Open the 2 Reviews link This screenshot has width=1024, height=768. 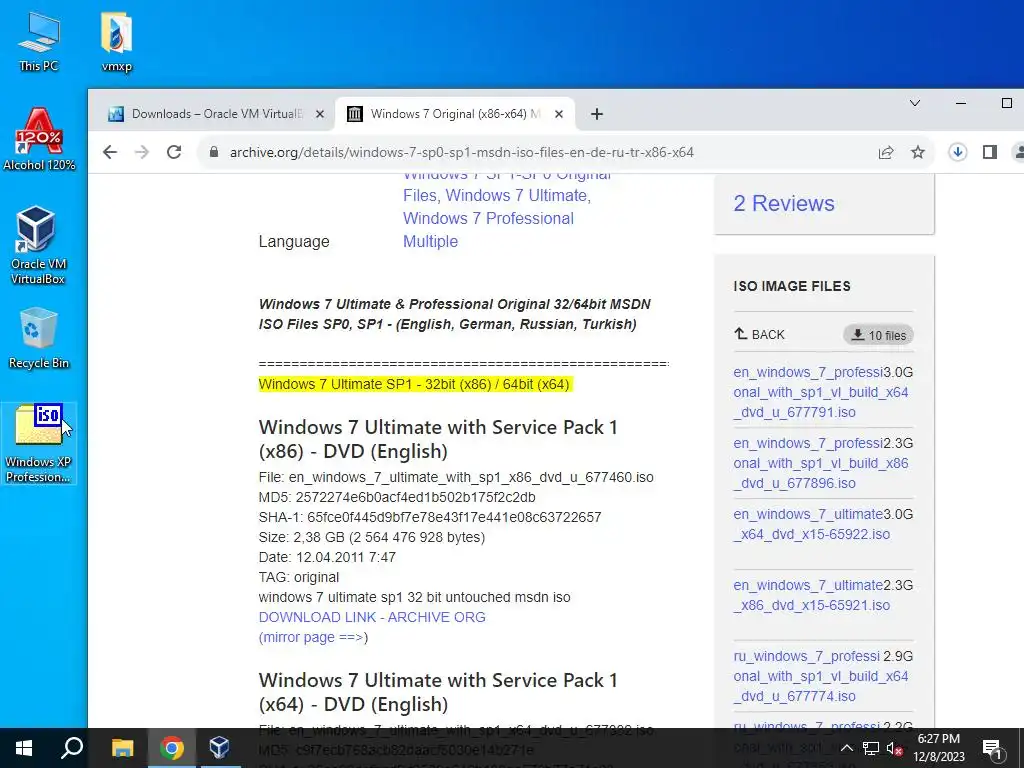784,203
